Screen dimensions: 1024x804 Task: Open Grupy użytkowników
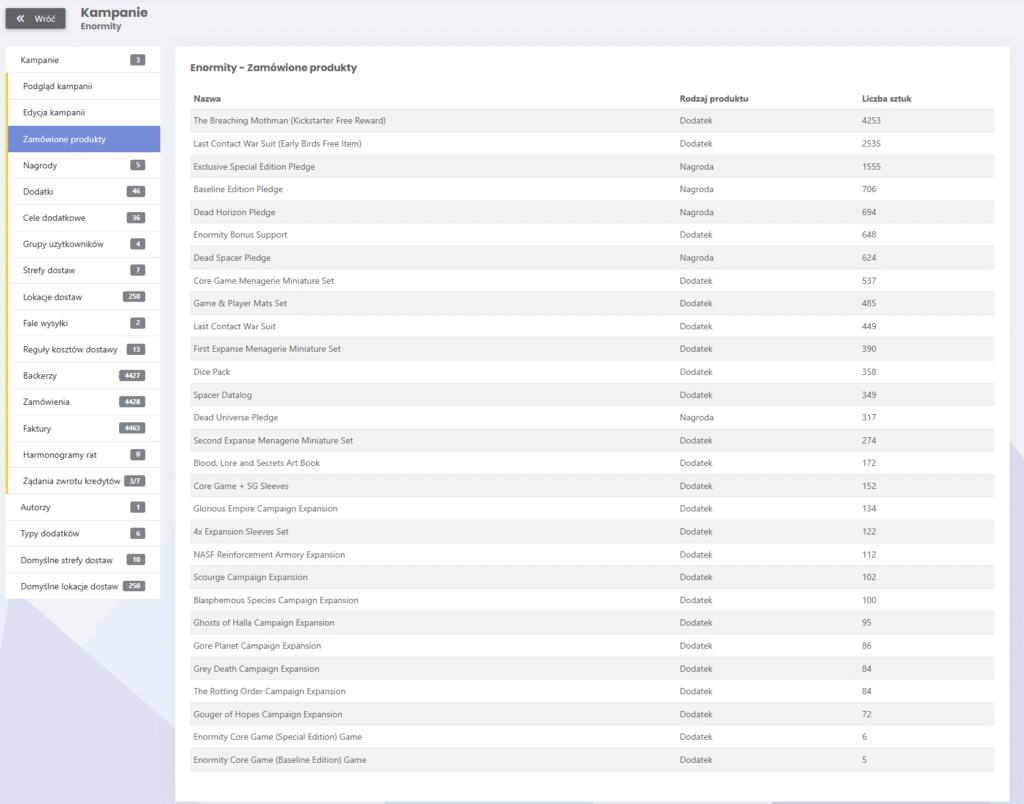click(63, 244)
